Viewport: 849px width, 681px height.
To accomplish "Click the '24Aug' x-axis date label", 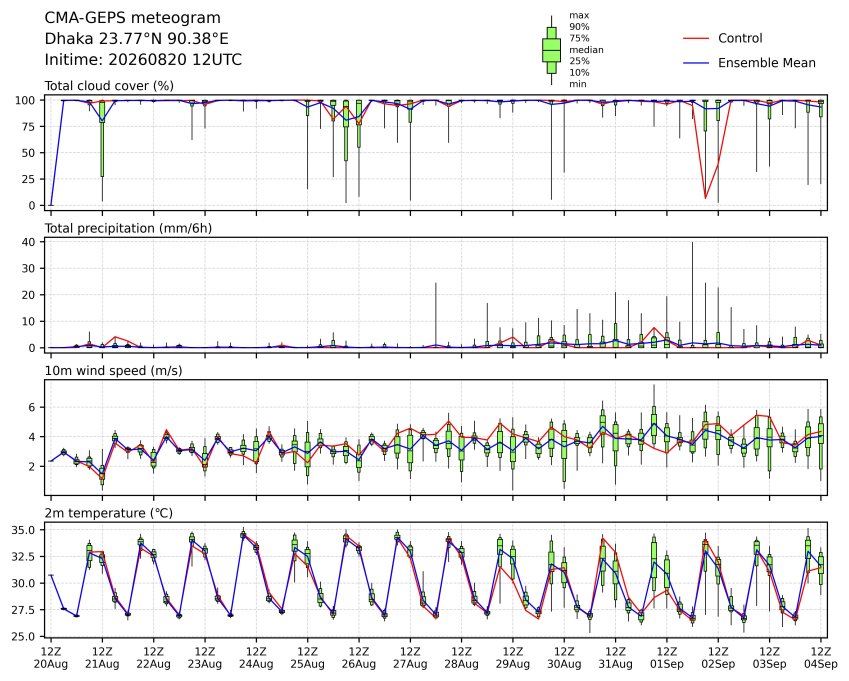I will click(256, 664).
